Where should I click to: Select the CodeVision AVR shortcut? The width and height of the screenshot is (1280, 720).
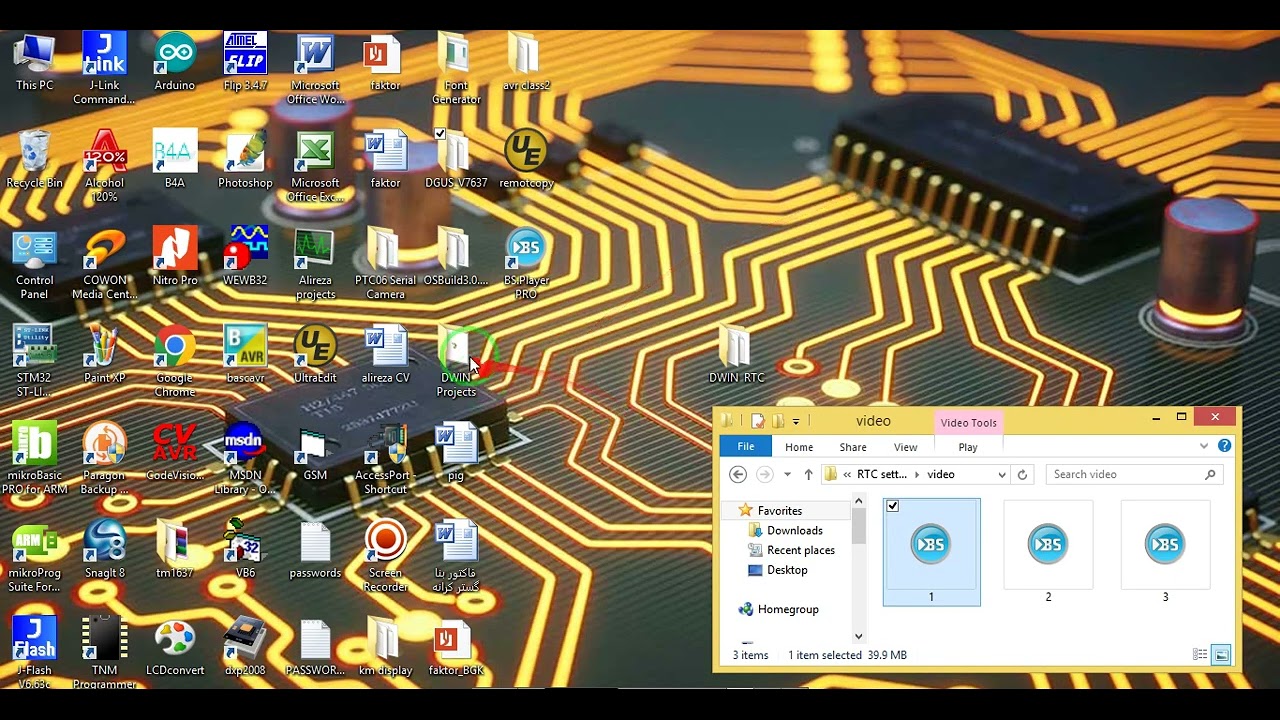pos(175,453)
